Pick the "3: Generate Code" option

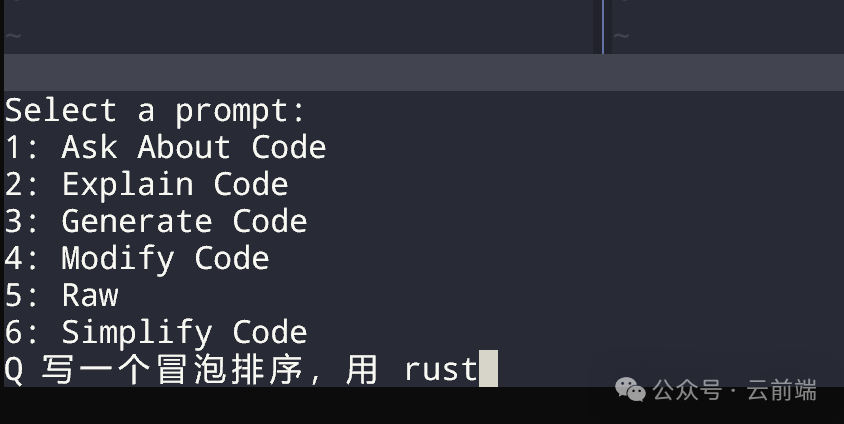[x=156, y=221]
